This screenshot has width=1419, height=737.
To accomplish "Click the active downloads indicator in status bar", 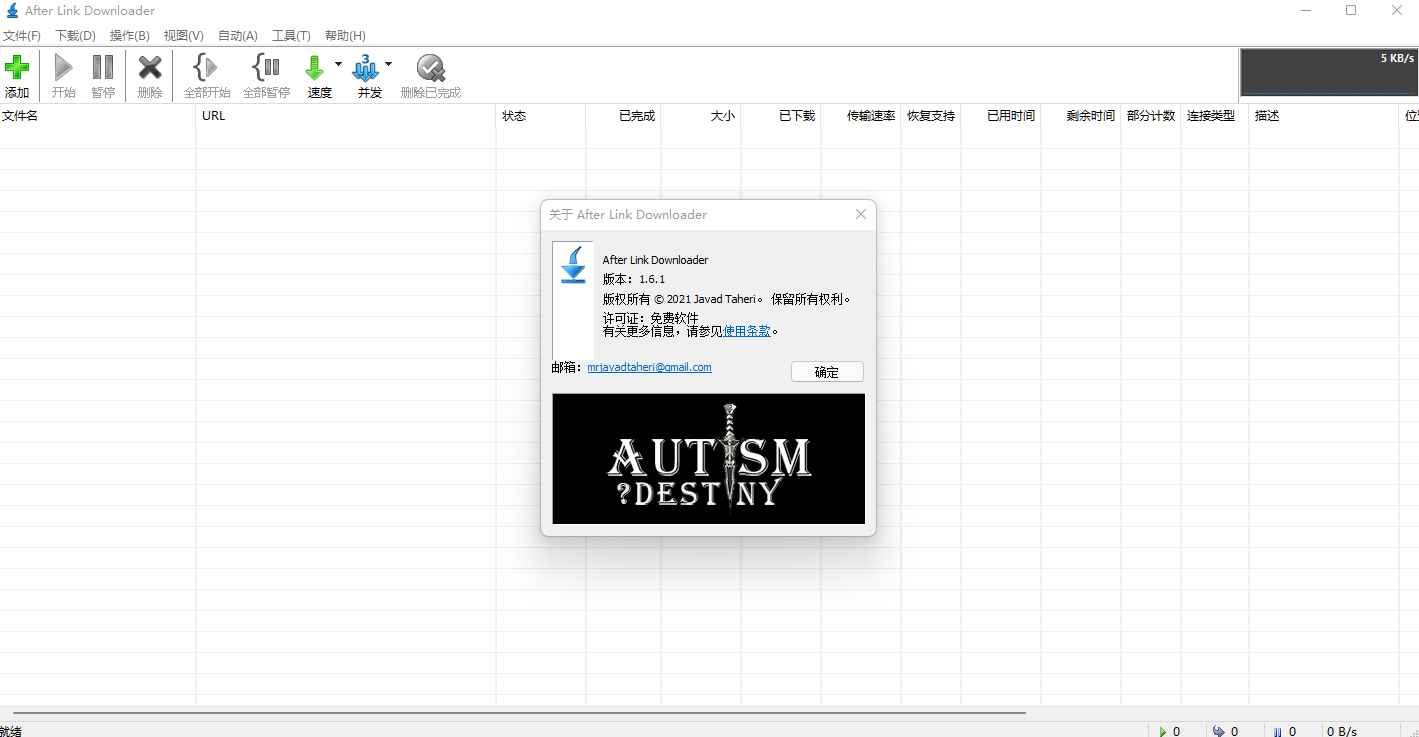I will 1169,730.
